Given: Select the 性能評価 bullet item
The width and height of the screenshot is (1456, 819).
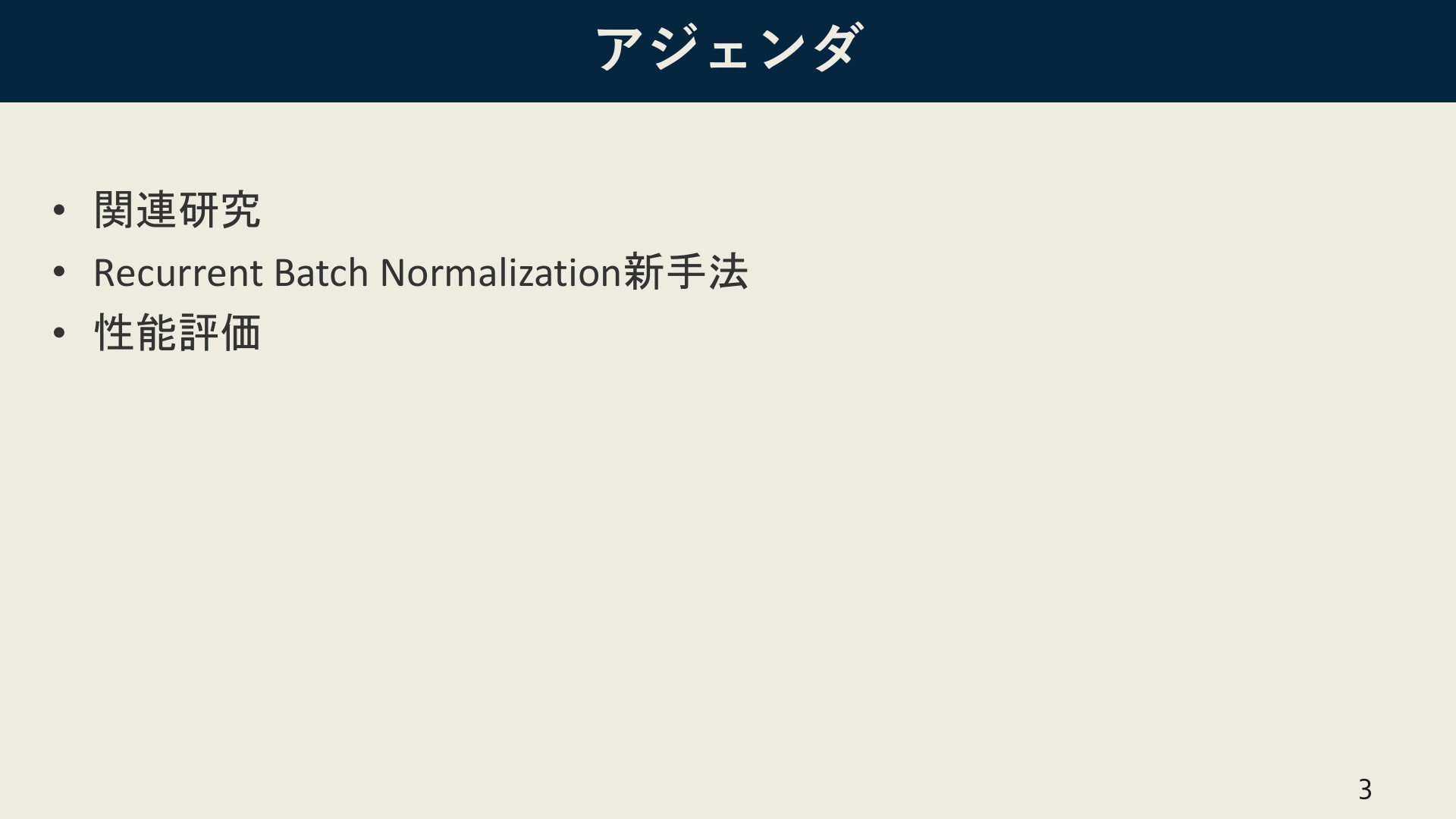Looking at the screenshot, I should pos(177,333).
